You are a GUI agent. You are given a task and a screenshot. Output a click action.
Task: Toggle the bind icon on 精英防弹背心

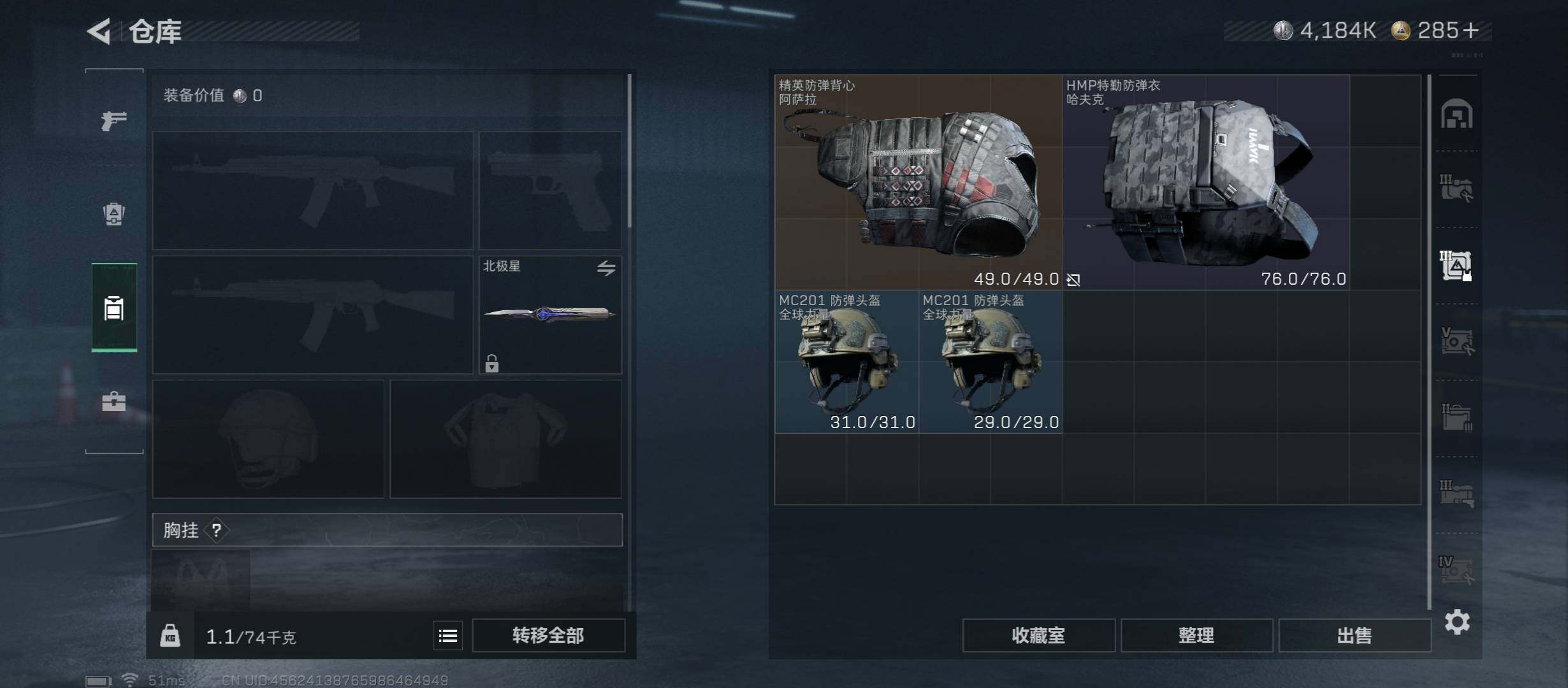point(1073,280)
